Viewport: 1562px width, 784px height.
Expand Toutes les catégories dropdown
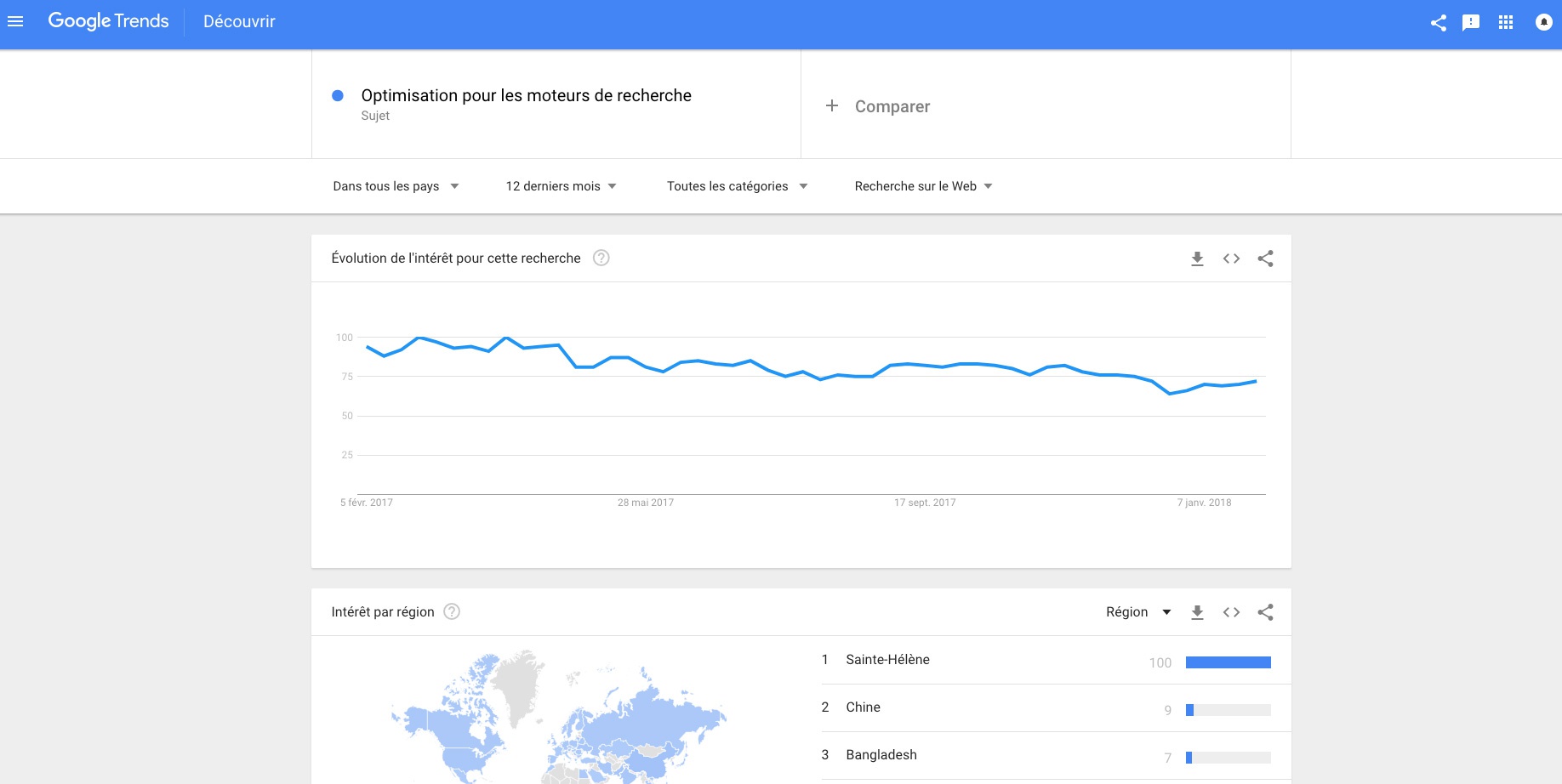click(737, 186)
